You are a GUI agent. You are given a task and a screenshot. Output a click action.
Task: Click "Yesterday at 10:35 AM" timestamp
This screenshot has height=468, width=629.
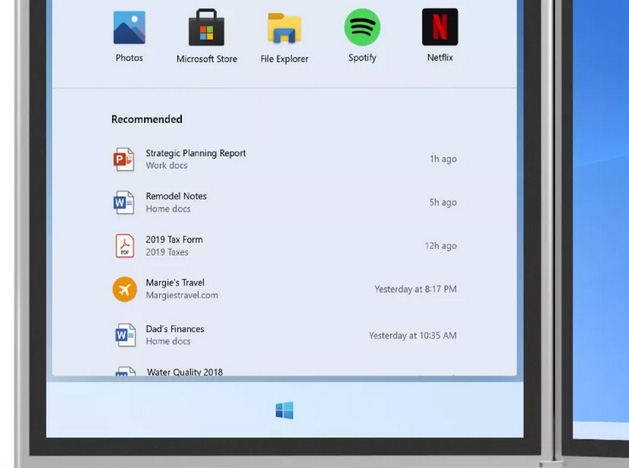[413, 336]
